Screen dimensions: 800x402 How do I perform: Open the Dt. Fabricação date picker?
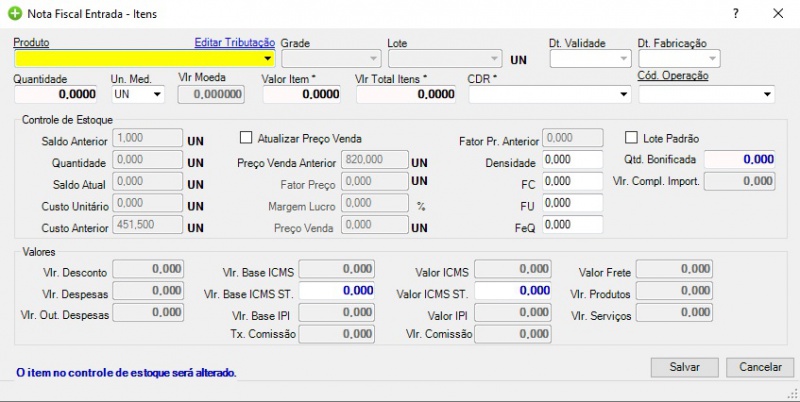pos(712,59)
